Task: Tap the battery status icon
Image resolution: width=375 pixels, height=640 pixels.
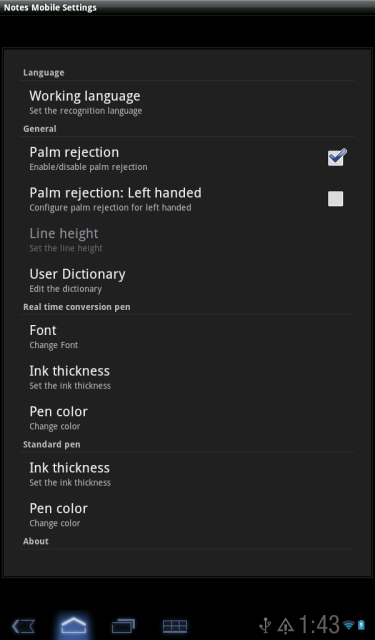Action: (361, 625)
